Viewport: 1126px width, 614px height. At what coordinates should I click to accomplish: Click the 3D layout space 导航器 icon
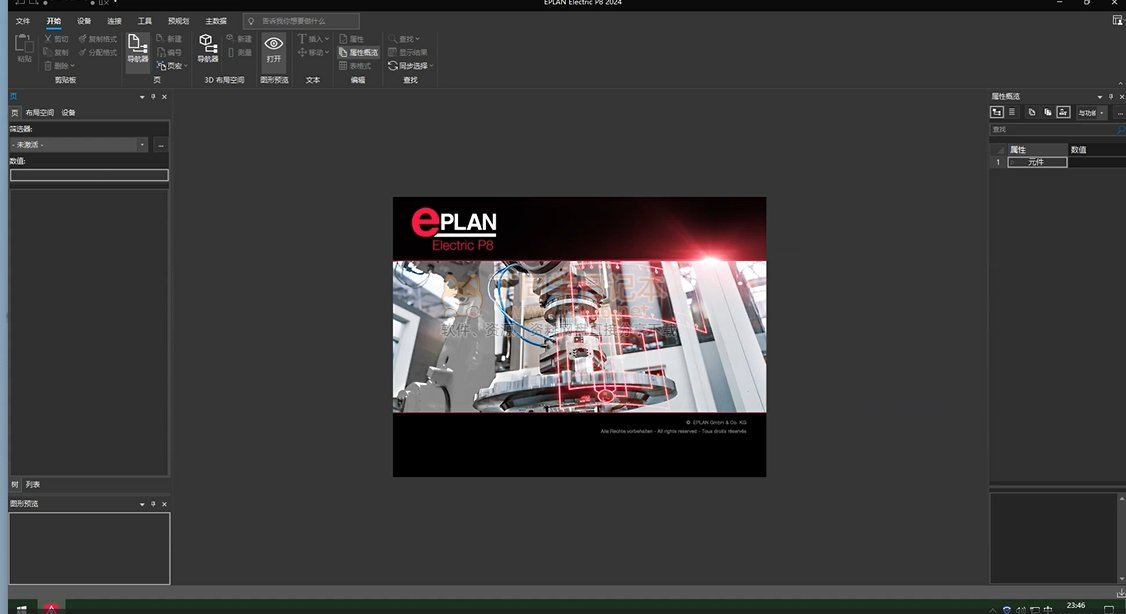tap(207, 48)
